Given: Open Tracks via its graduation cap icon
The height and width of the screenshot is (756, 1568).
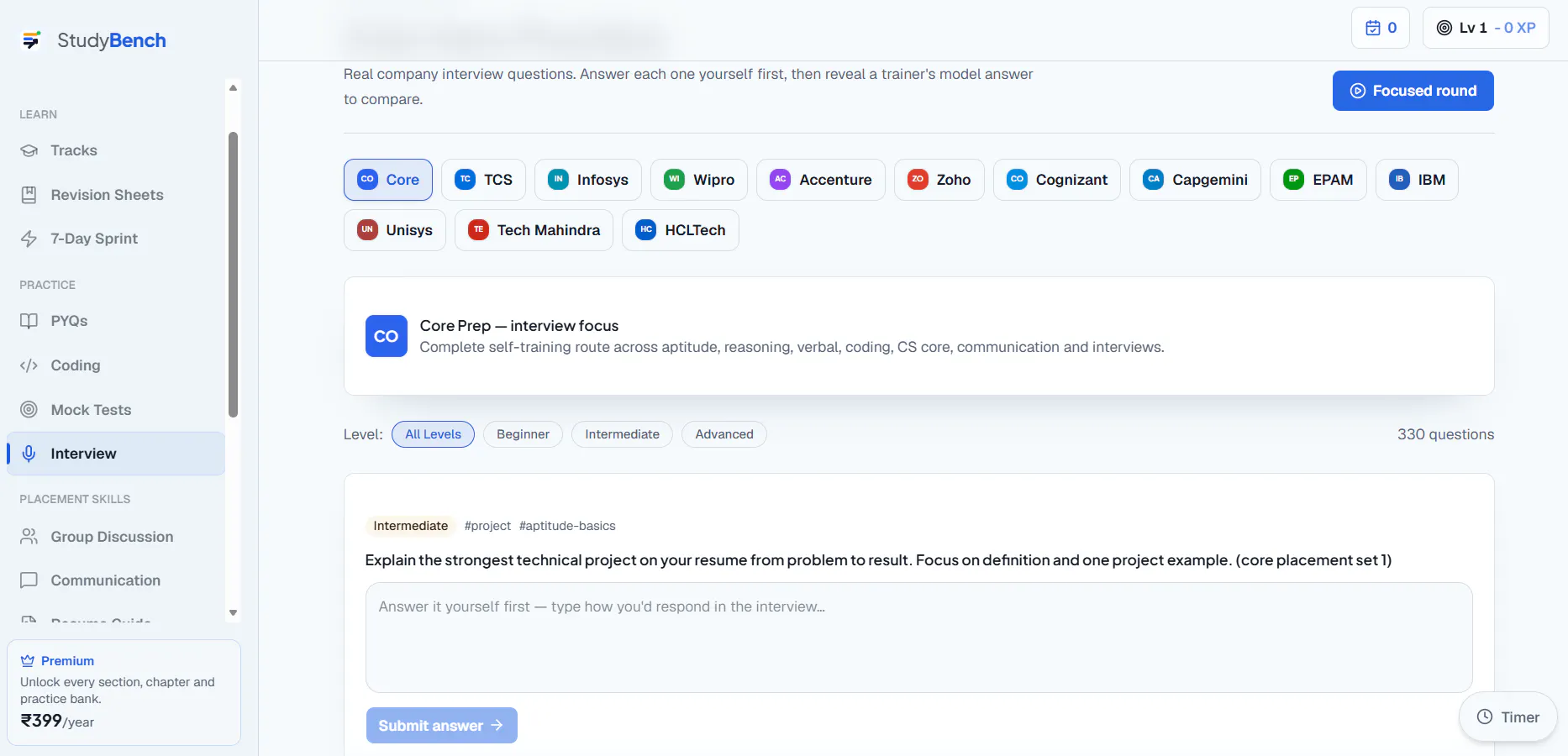Looking at the screenshot, I should tap(29, 150).
